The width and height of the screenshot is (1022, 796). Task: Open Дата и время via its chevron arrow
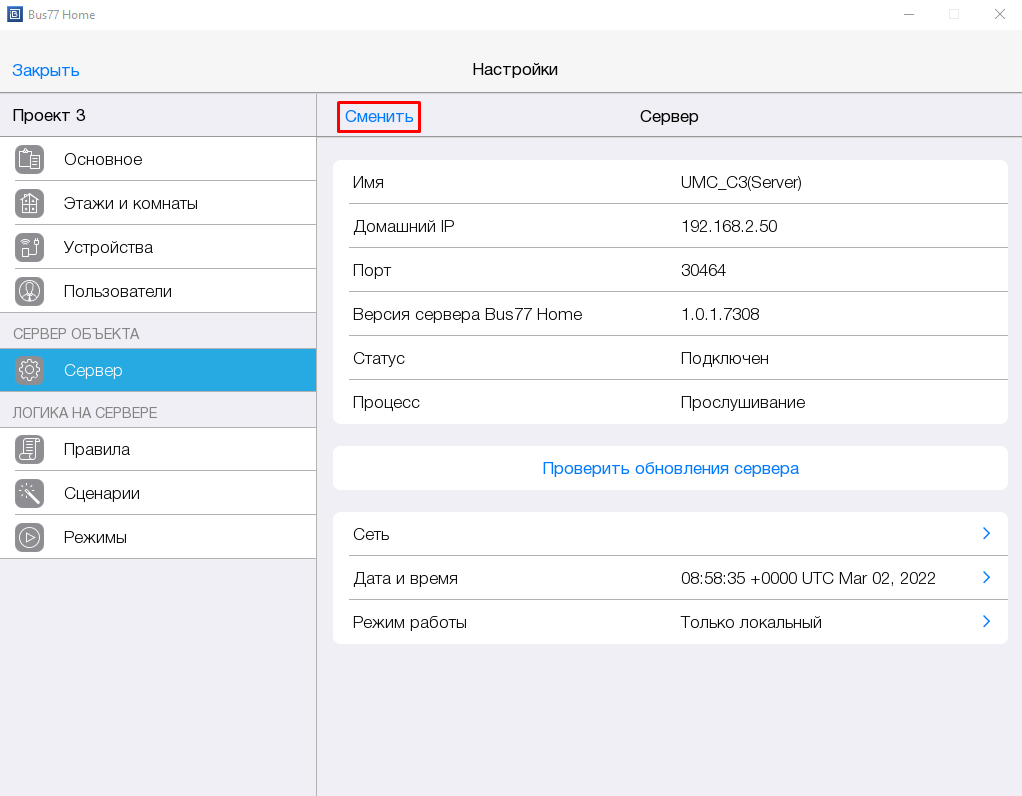[986, 578]
